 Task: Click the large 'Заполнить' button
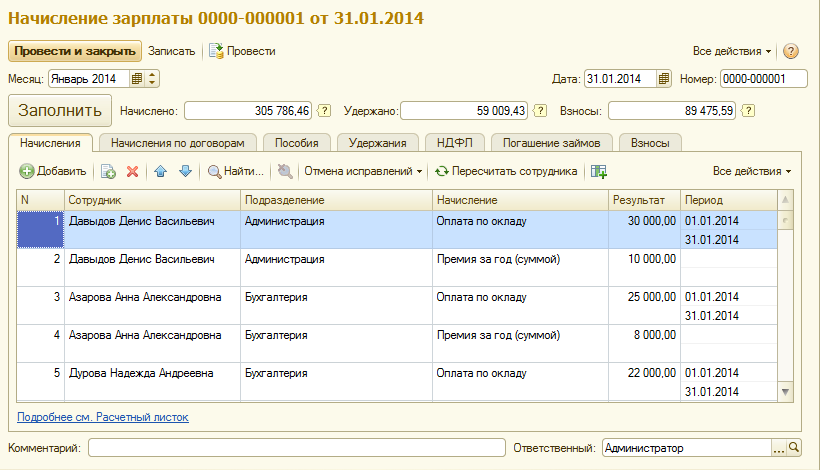[x=60, y=110]
